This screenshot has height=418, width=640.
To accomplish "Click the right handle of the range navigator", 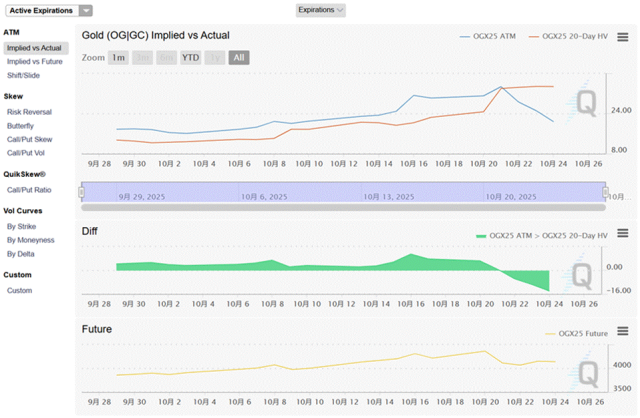I will click(604, 192).
